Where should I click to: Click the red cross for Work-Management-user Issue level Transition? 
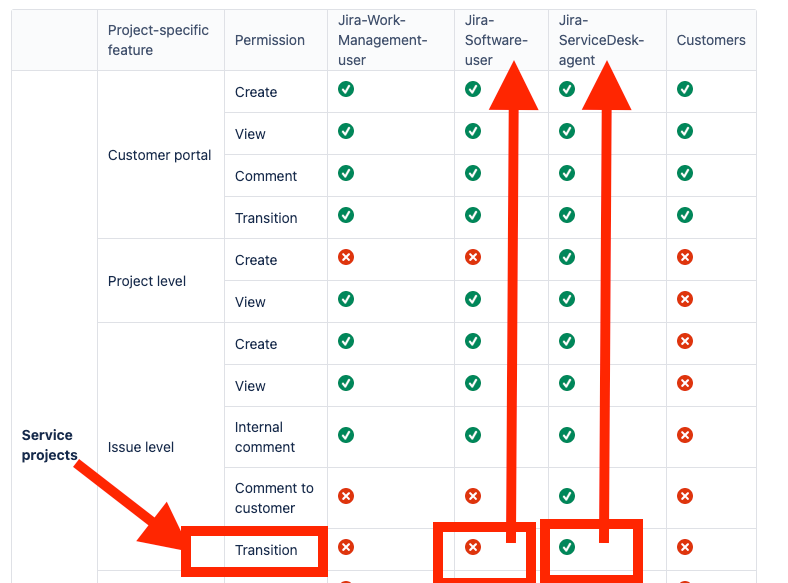(346, 547)
